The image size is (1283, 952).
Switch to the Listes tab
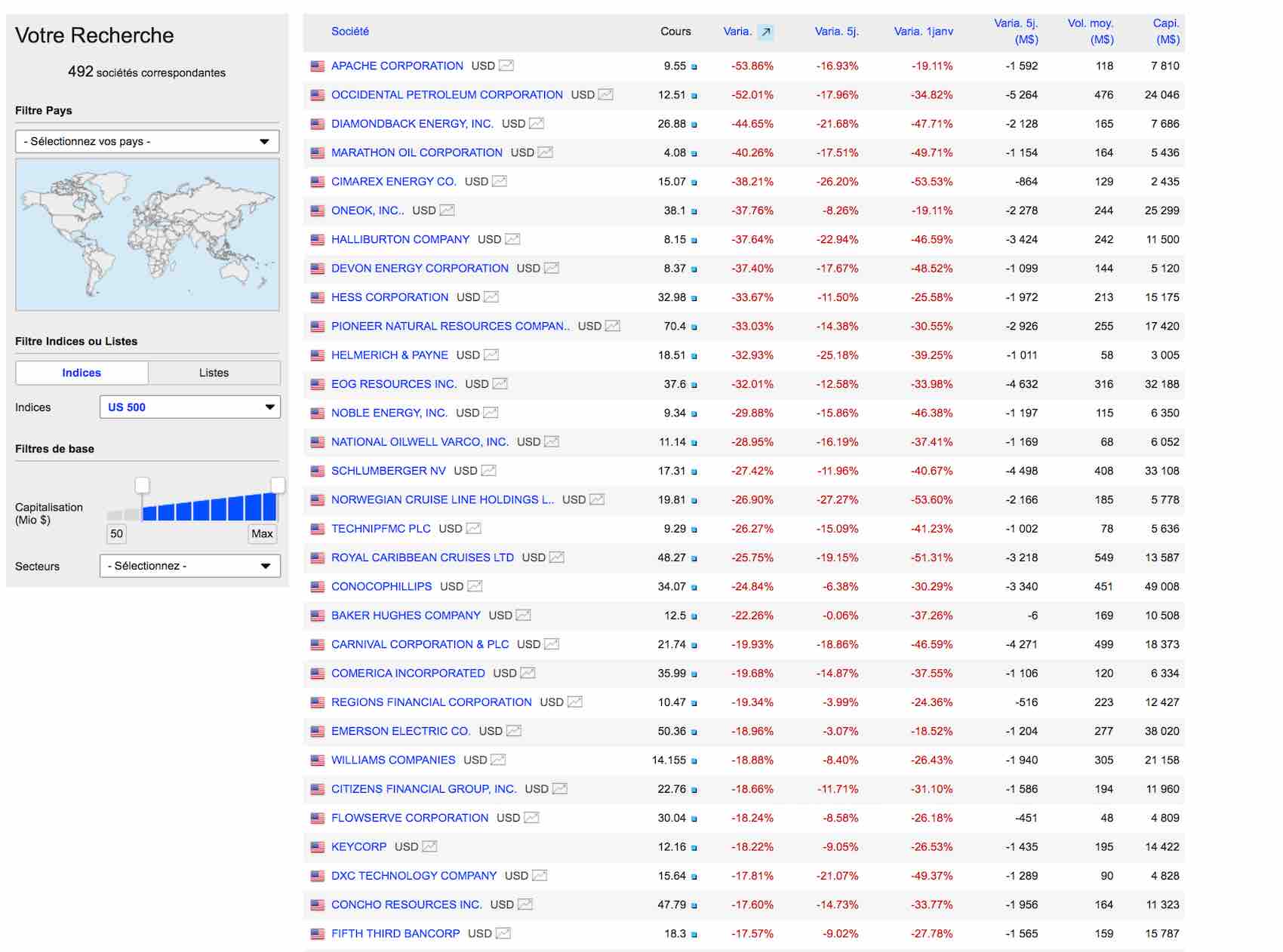pos(214,373)
